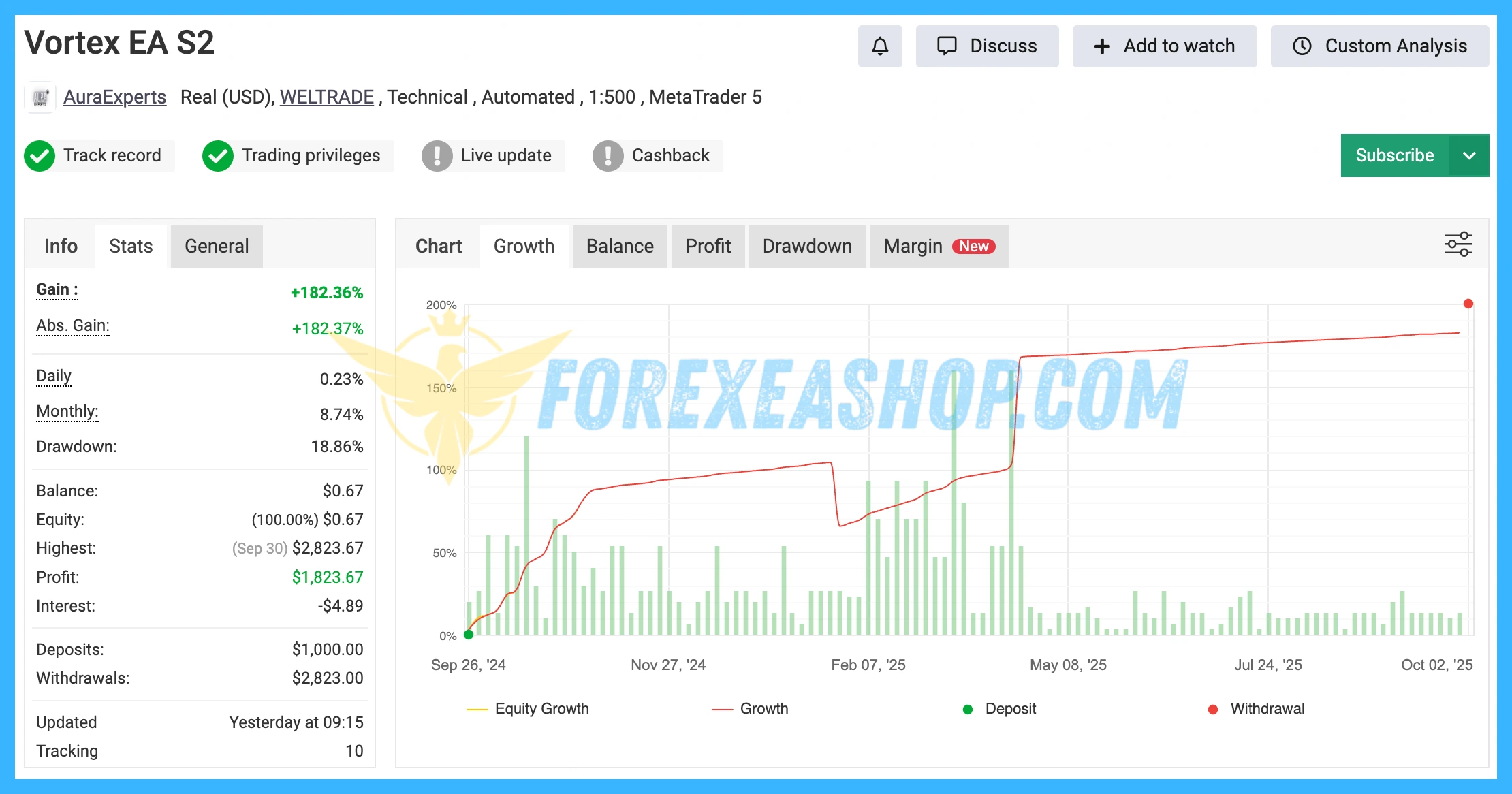Click the Track record green checkmark icon

pos(40,156)
